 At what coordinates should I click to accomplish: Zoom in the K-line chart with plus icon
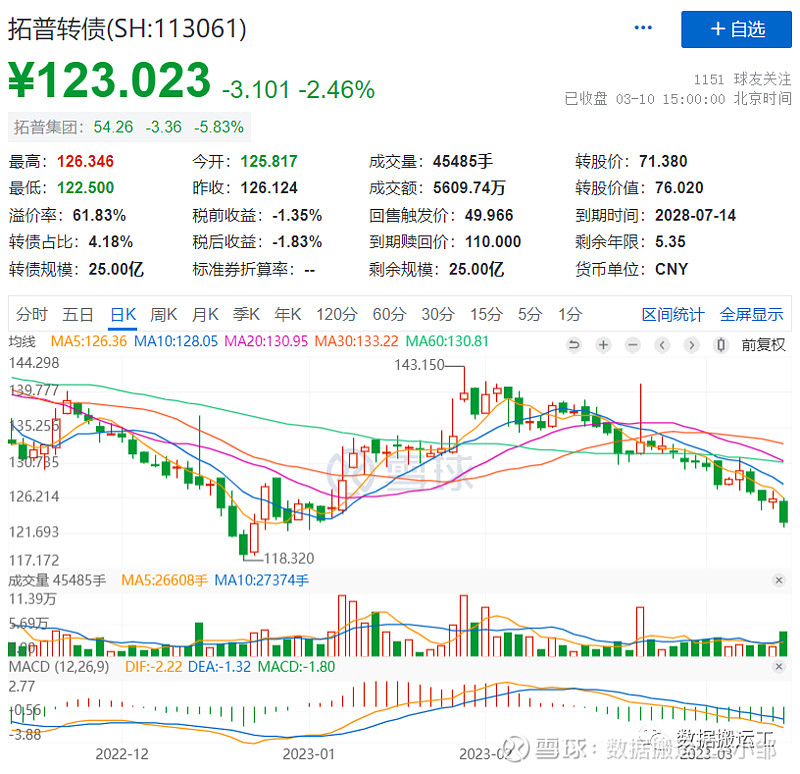tap(603, 345)
